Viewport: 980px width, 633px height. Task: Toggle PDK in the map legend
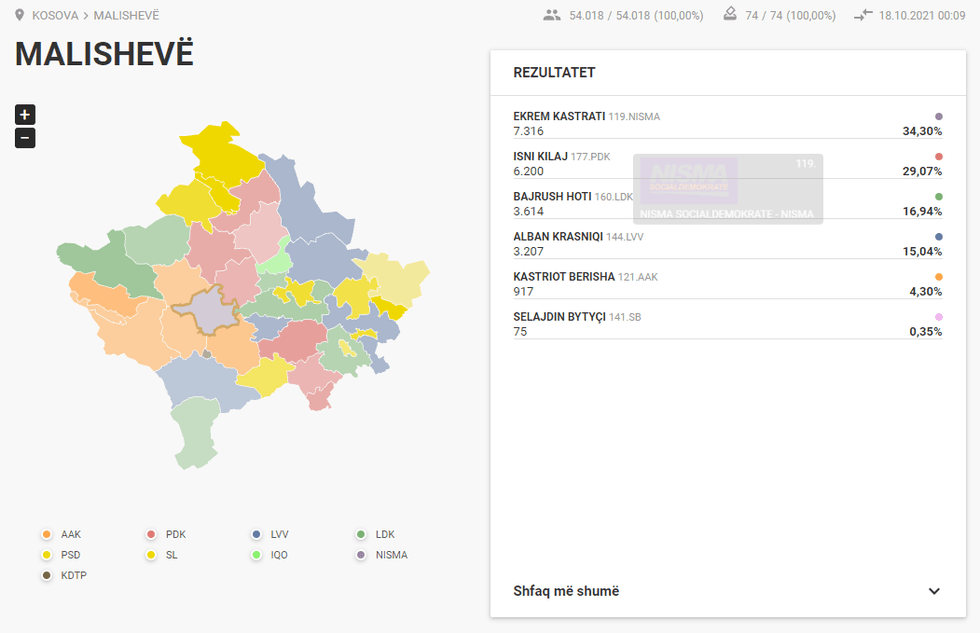(152, 534)
